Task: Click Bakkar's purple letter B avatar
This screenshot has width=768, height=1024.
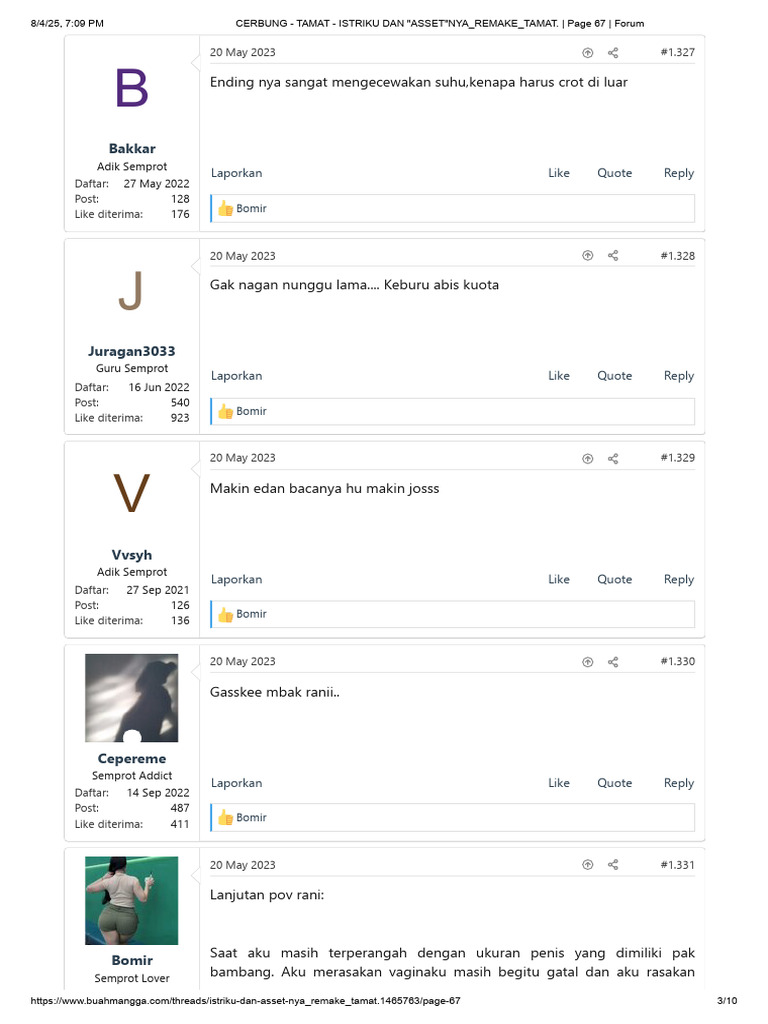Action: pyautogui.click(x=132, y=89)
